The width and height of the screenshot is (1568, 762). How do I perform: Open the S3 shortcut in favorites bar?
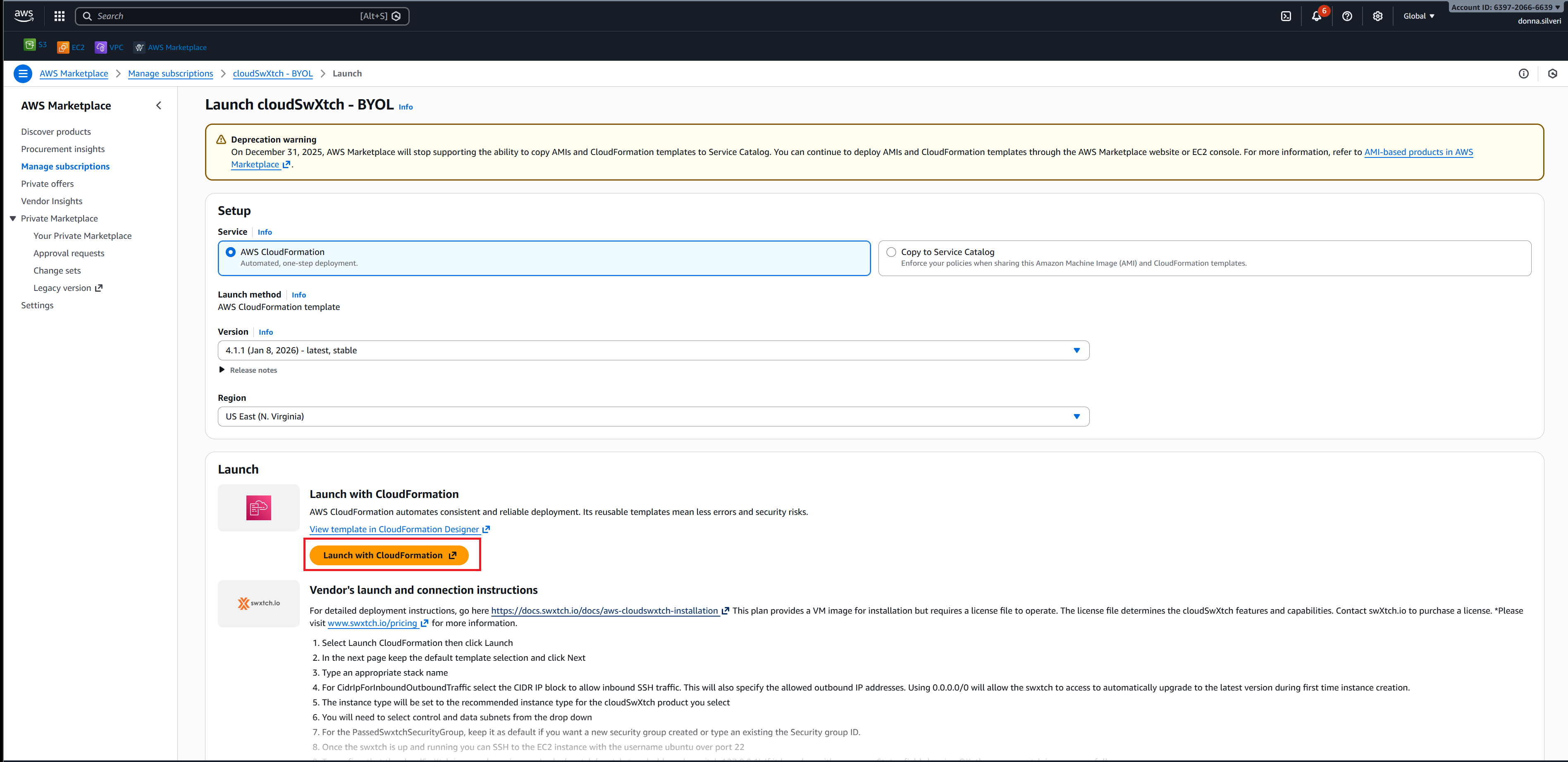point(35,45)
